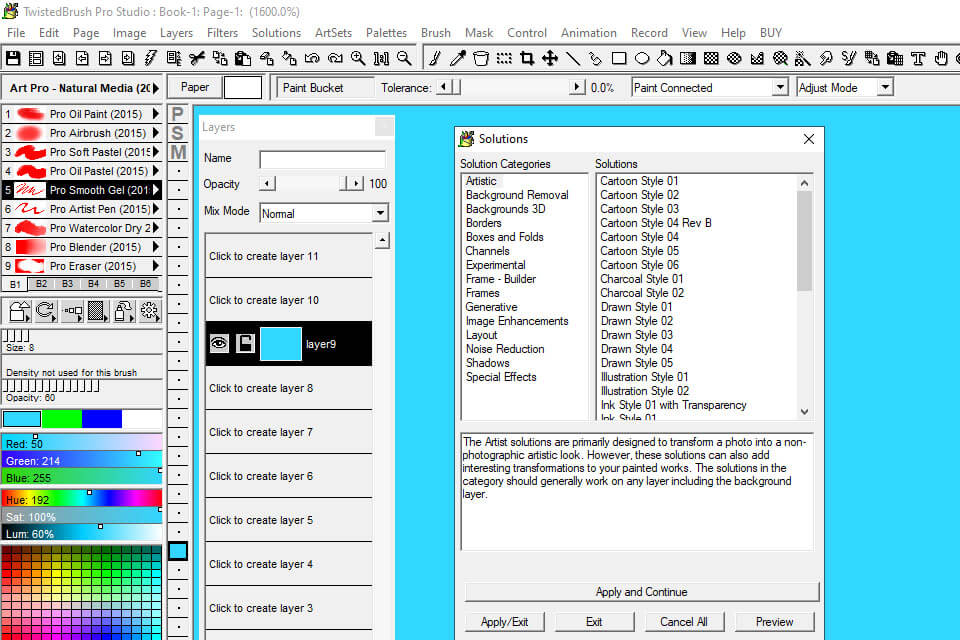Expand arrow next to Pro Airbrush (2015)
This screenshot has height=640, width=960.
pyautogui.click(x=156, y=133)
